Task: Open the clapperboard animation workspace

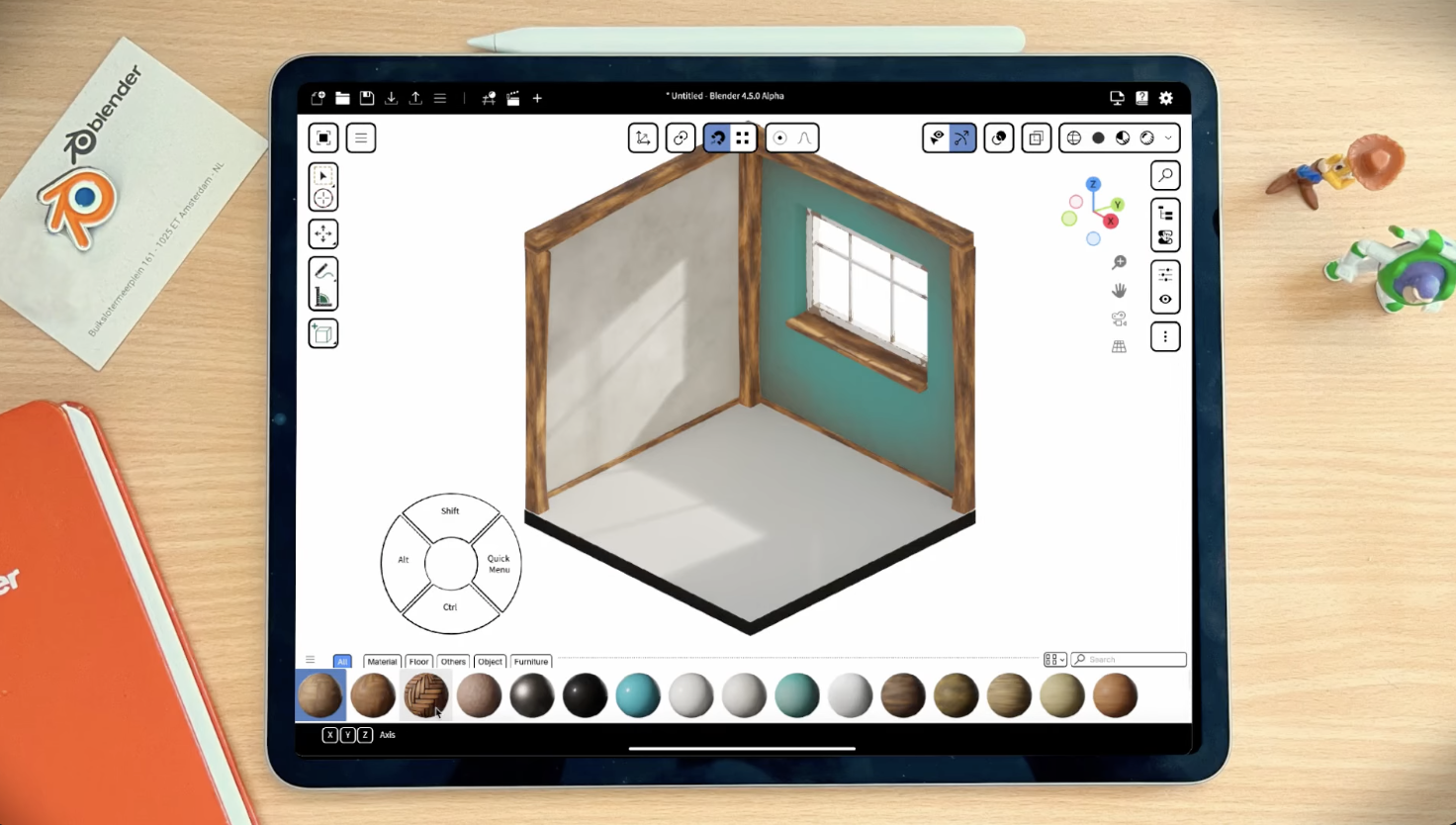Action: pos(513,98)
